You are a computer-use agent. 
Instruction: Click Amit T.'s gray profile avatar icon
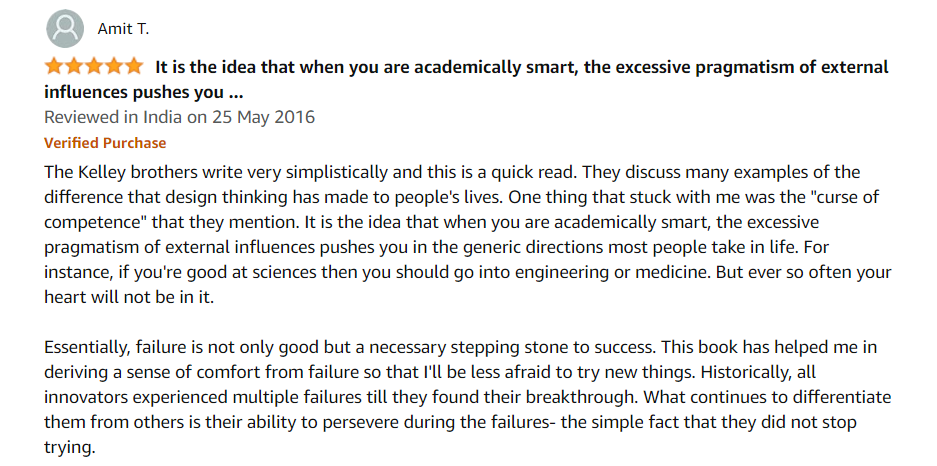pos(65,28)
